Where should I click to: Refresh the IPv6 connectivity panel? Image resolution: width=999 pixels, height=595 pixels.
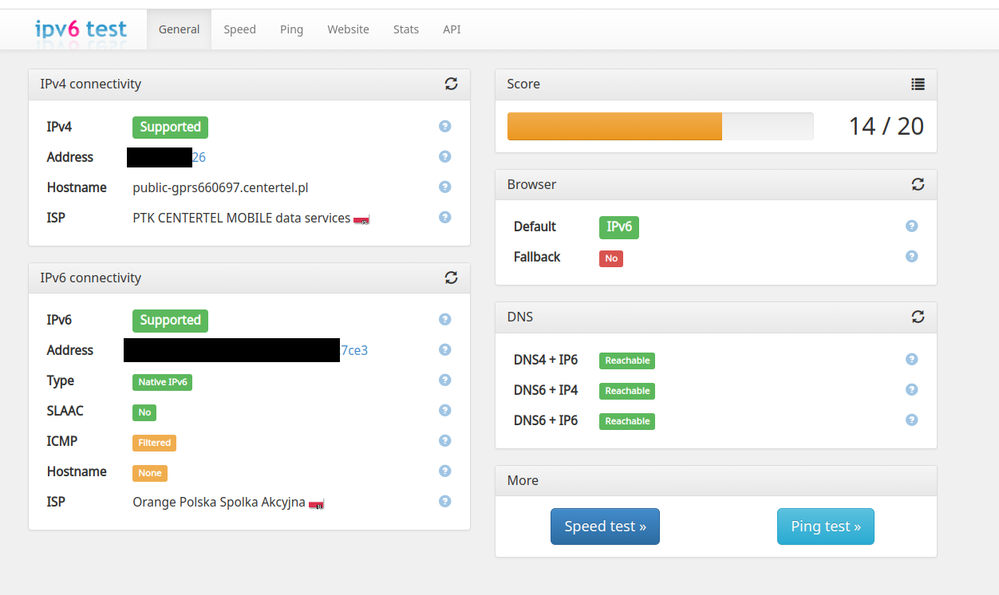(x=451, y=278)
